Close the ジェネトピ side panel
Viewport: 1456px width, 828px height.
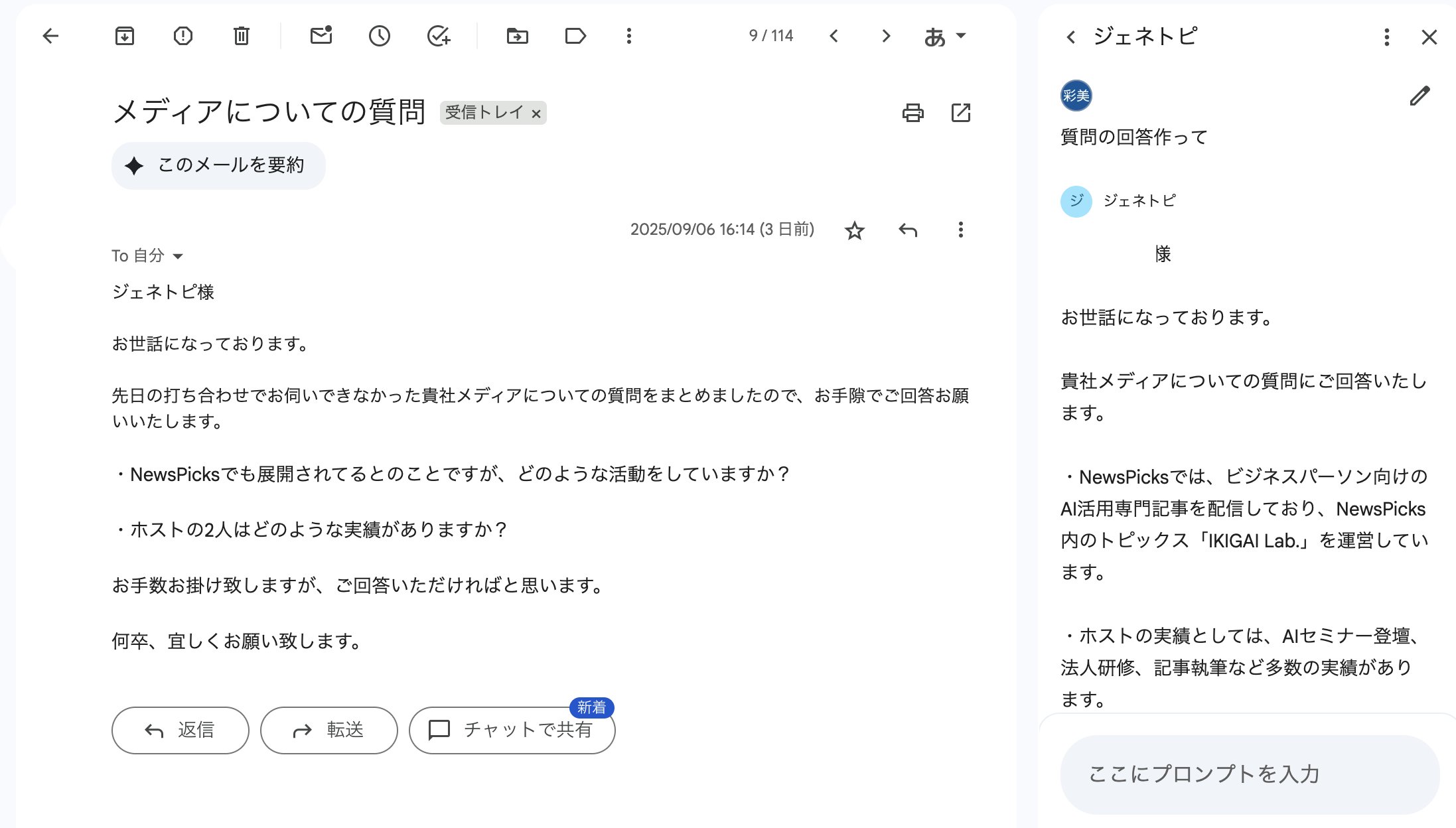tap(1429, 37)
